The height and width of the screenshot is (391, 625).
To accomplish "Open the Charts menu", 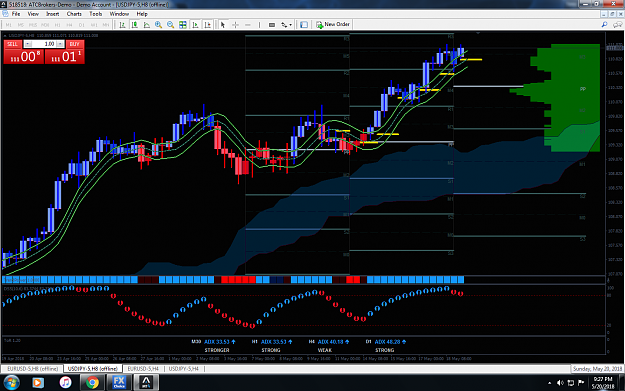I will click(74, 14).
